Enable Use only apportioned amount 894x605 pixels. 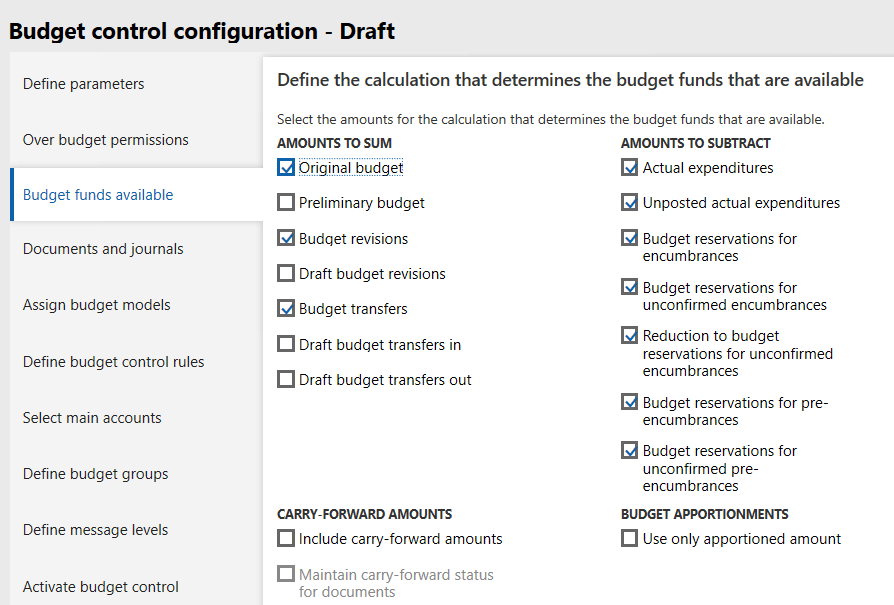click(x=630, y=539)
